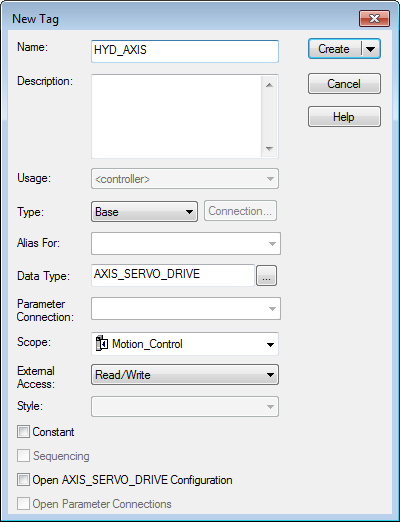Click the Description scrollbar up arrow

click(x=270, y=85)
